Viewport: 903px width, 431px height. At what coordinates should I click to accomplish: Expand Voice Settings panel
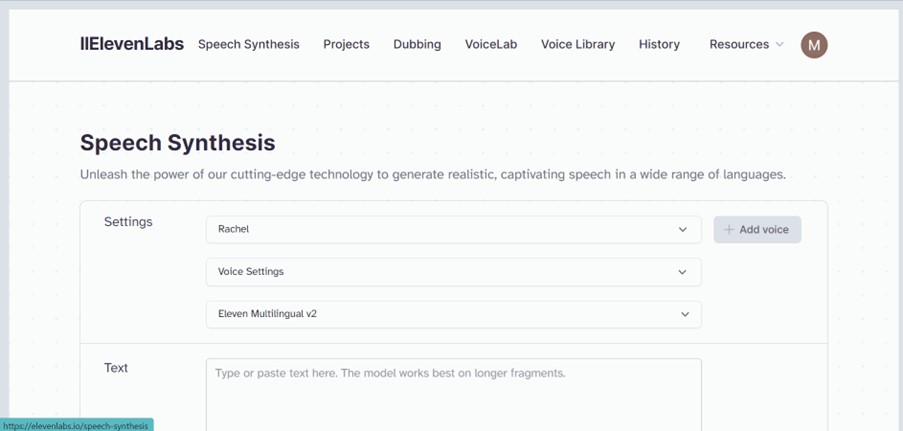pos(453,272)
